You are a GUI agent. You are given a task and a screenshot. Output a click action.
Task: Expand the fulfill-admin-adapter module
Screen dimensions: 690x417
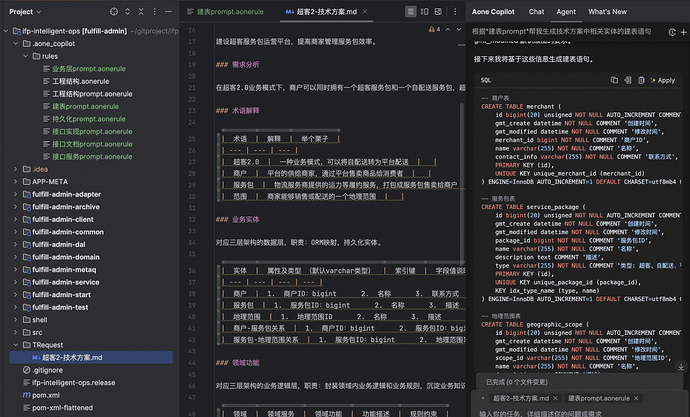pos(16,194)
